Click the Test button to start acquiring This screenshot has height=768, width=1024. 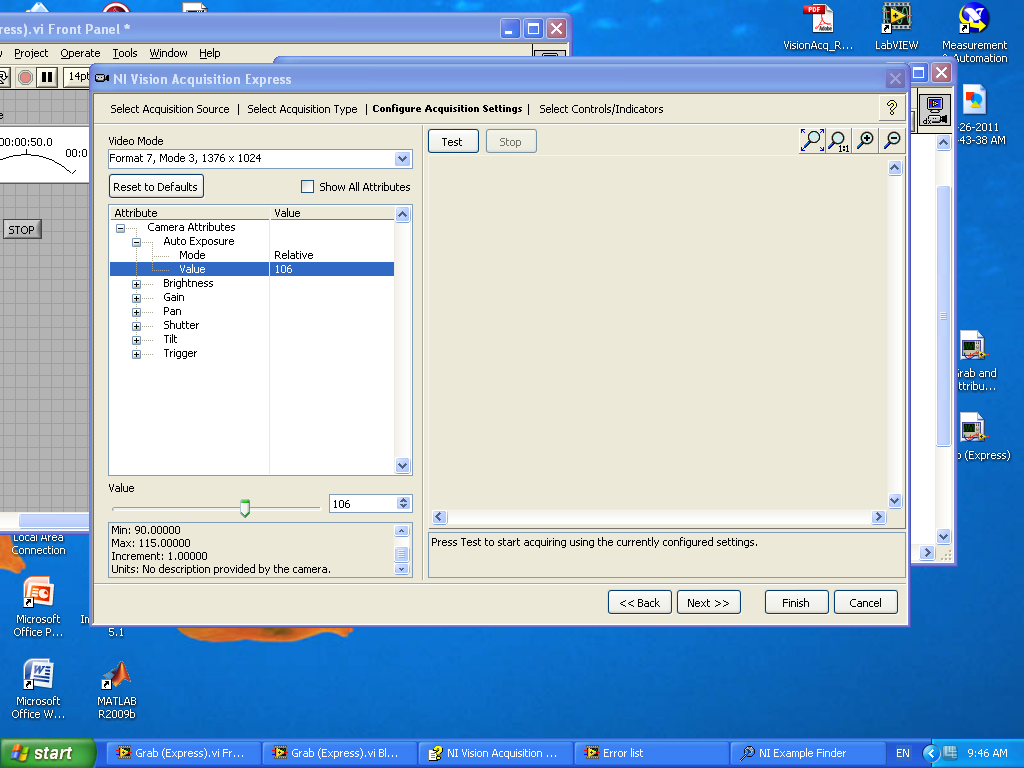point(452,141)
